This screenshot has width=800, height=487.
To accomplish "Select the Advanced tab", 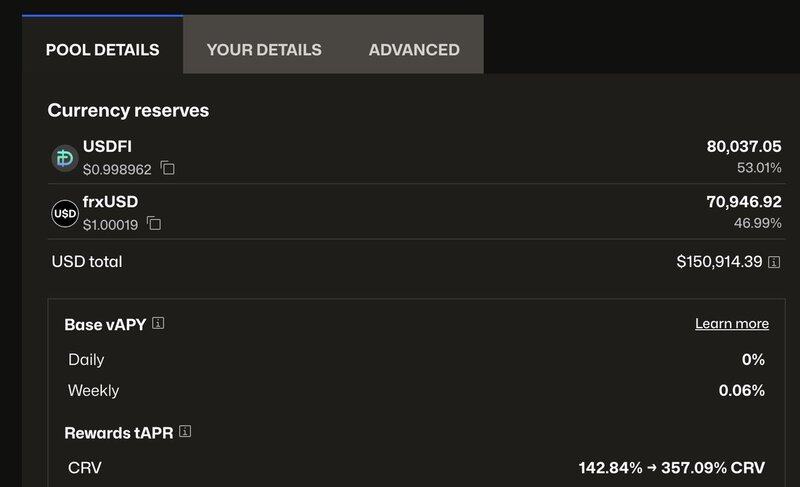I will [414, 49].
